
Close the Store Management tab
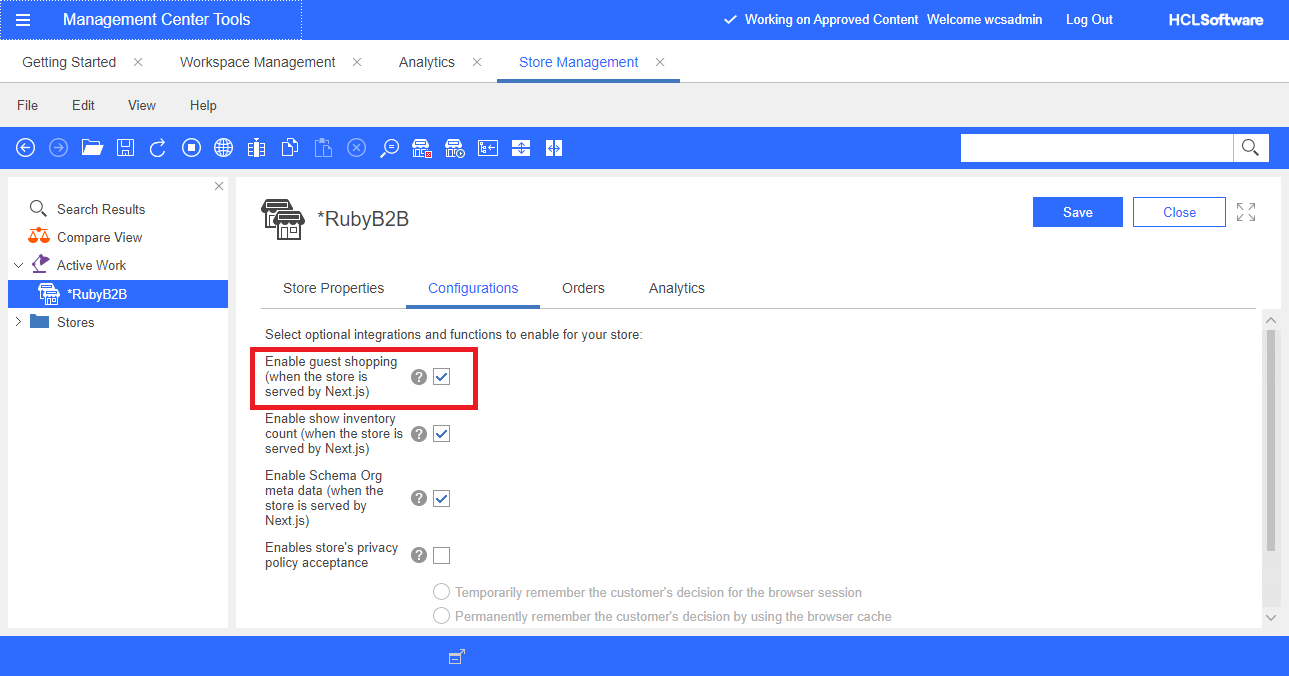660,62
